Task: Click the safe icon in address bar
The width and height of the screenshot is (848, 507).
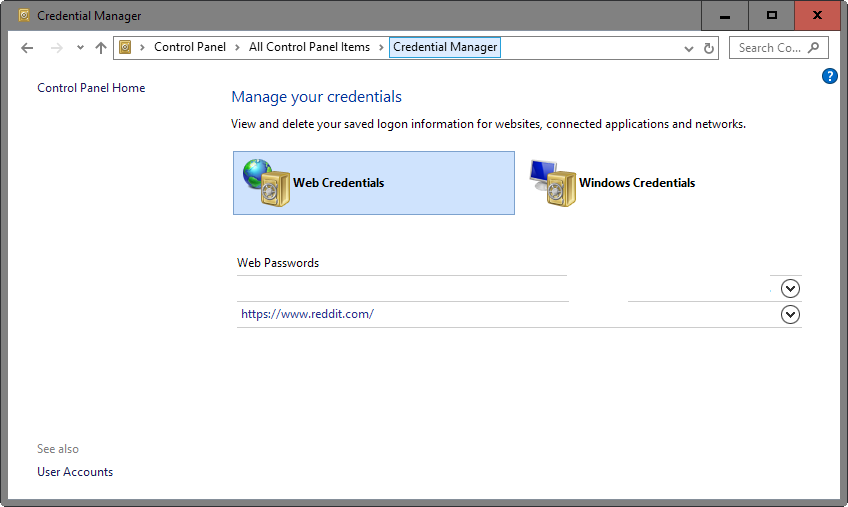Action: coord(125,48)
